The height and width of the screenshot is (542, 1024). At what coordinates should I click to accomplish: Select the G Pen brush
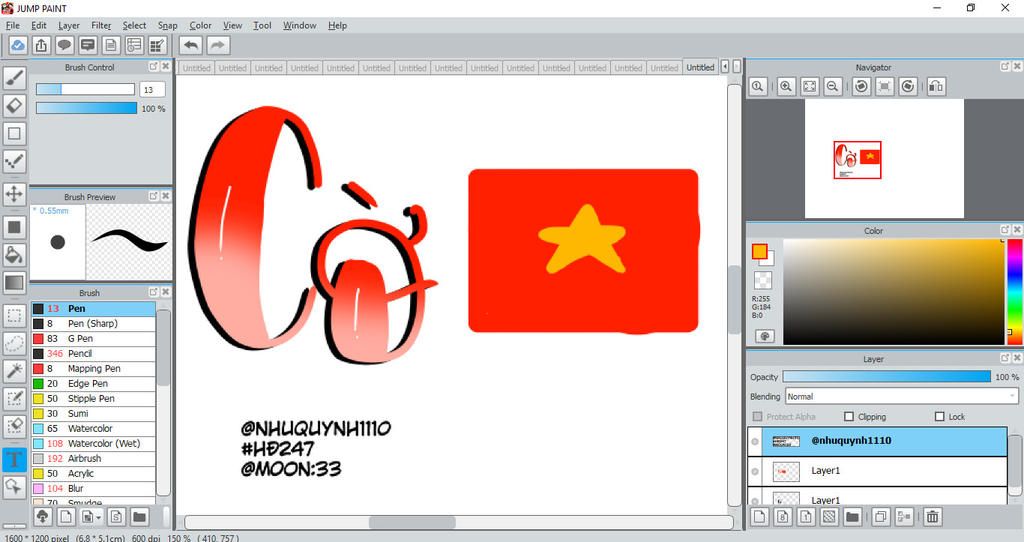tap(93, 338)
